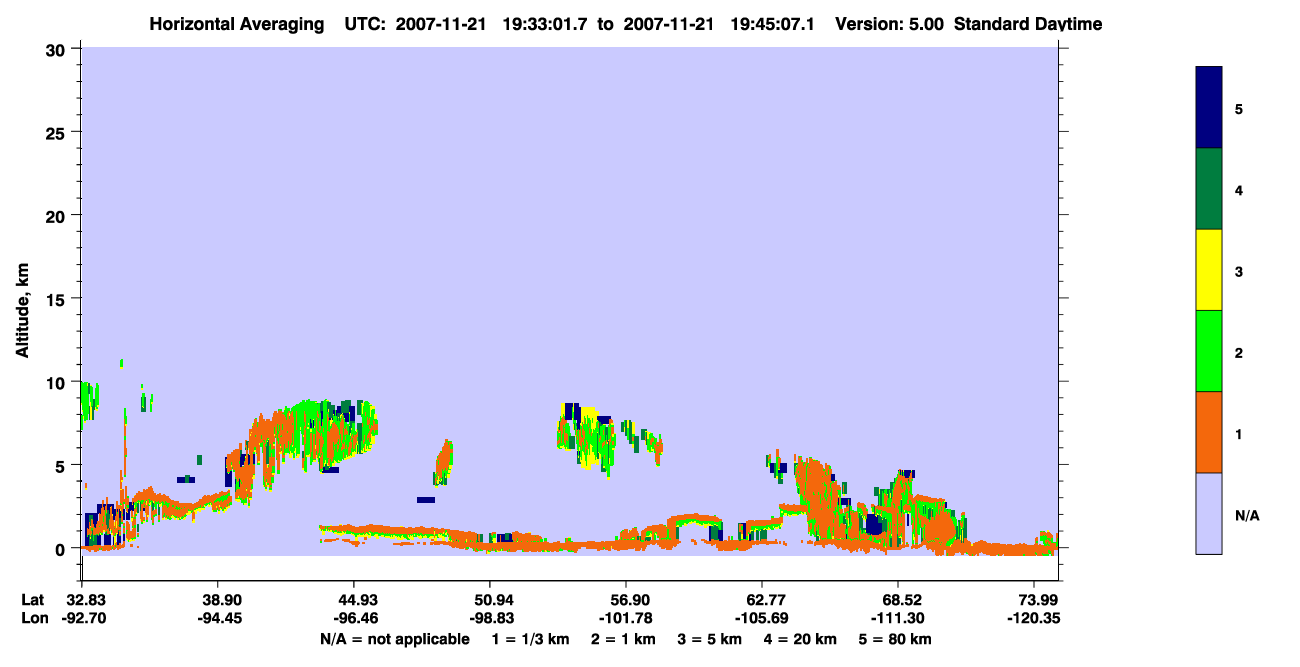1300x667 pixels.
Task: Click longitude value -92.70
Action: coord(82,618)
